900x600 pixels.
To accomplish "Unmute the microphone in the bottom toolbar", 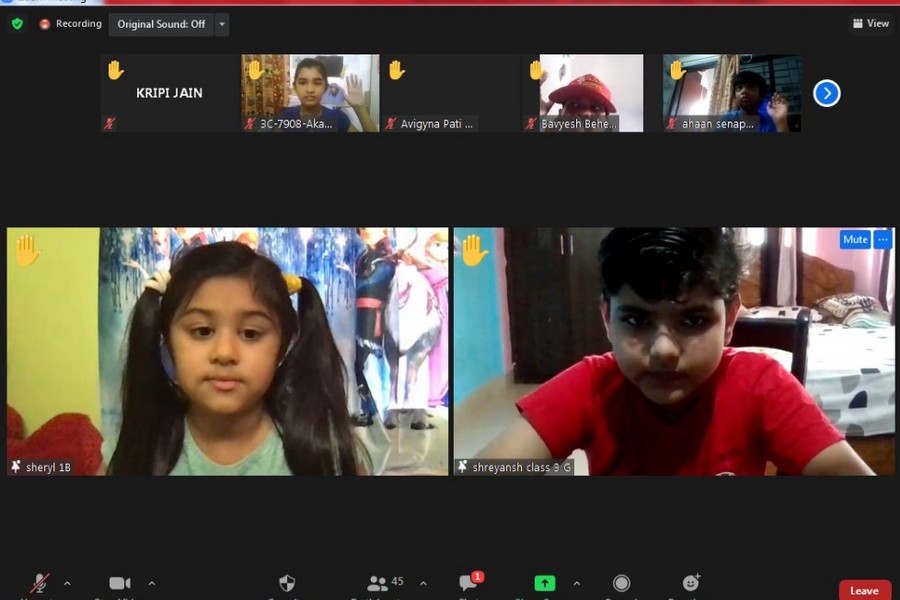I will 40,583.
